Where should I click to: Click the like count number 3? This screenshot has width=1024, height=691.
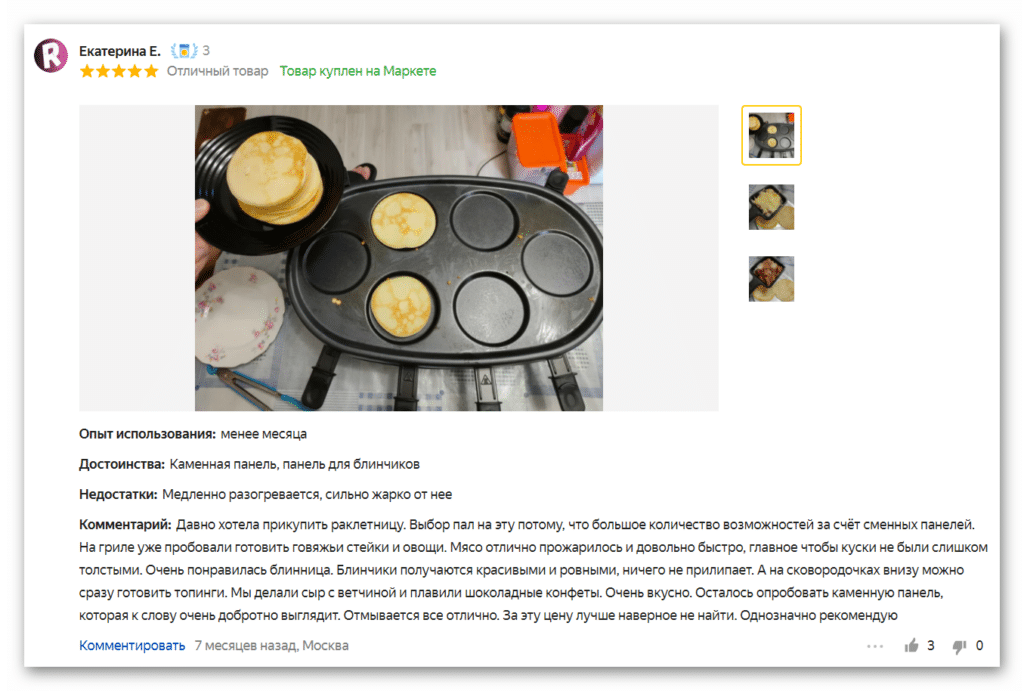pos(931,645)
